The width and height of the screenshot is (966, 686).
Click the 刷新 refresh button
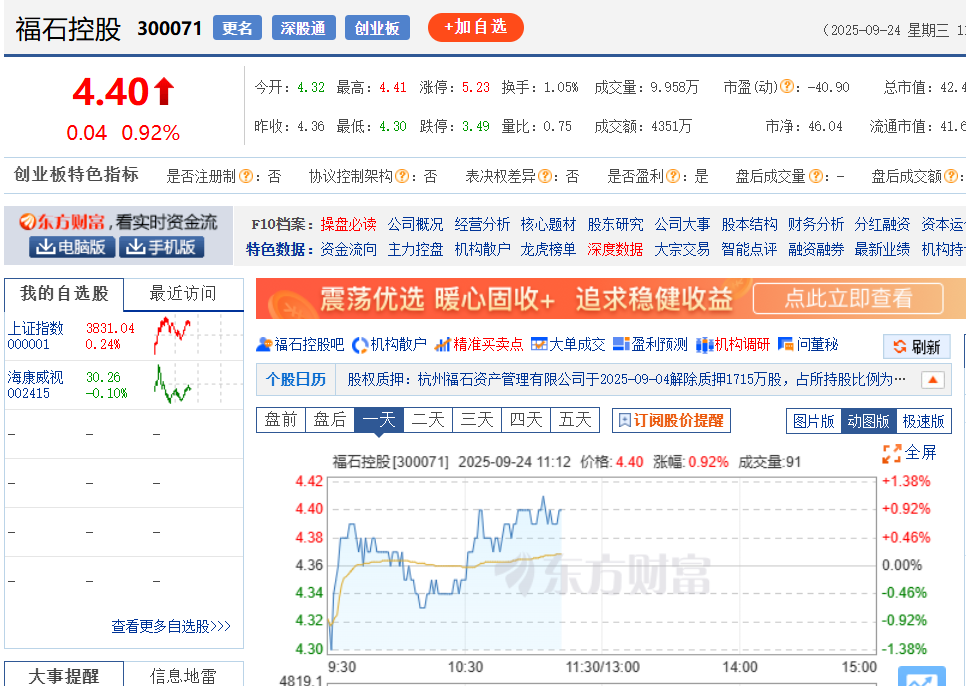[917, 347]
